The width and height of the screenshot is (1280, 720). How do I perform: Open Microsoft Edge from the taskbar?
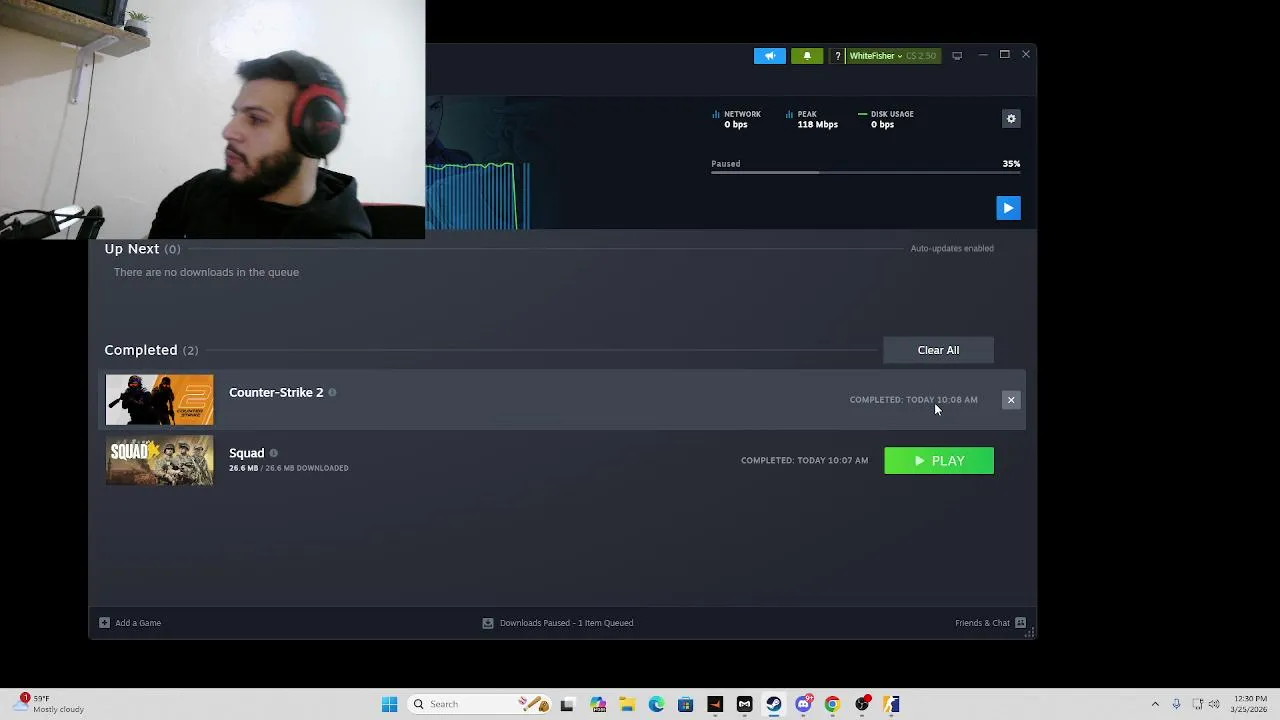click(x=656, y=704)
